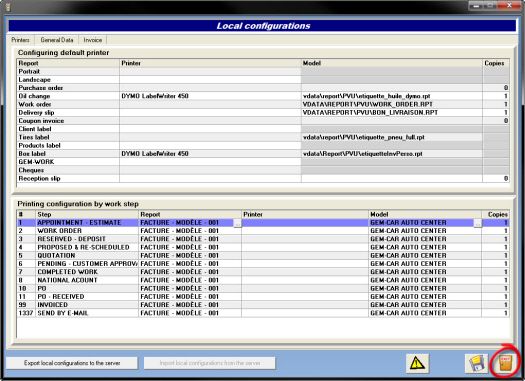Click the Report cell for QUOTATION step
The height and width of the screenshot is (381, 525).
click(x=190, y=255)
